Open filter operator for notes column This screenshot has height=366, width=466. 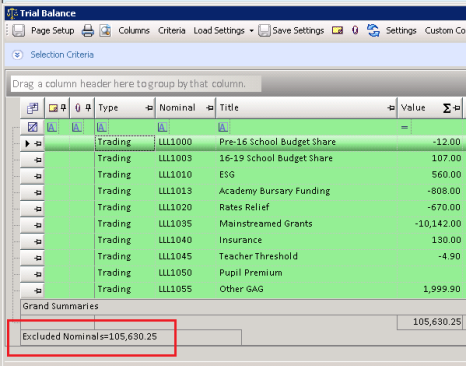52,127
